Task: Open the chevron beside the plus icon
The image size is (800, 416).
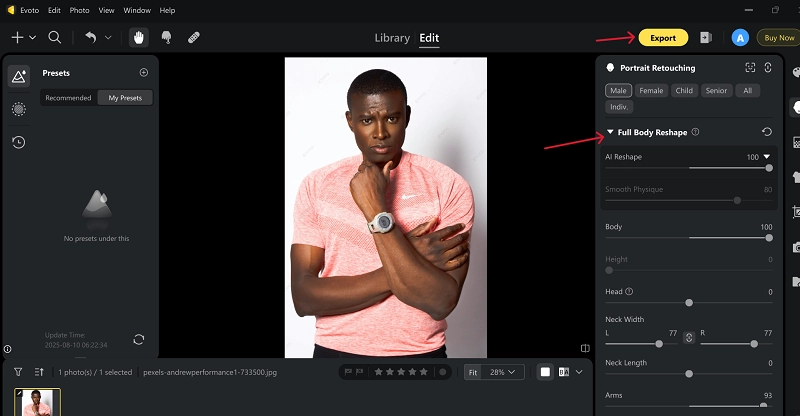Action: coord(32,37)
